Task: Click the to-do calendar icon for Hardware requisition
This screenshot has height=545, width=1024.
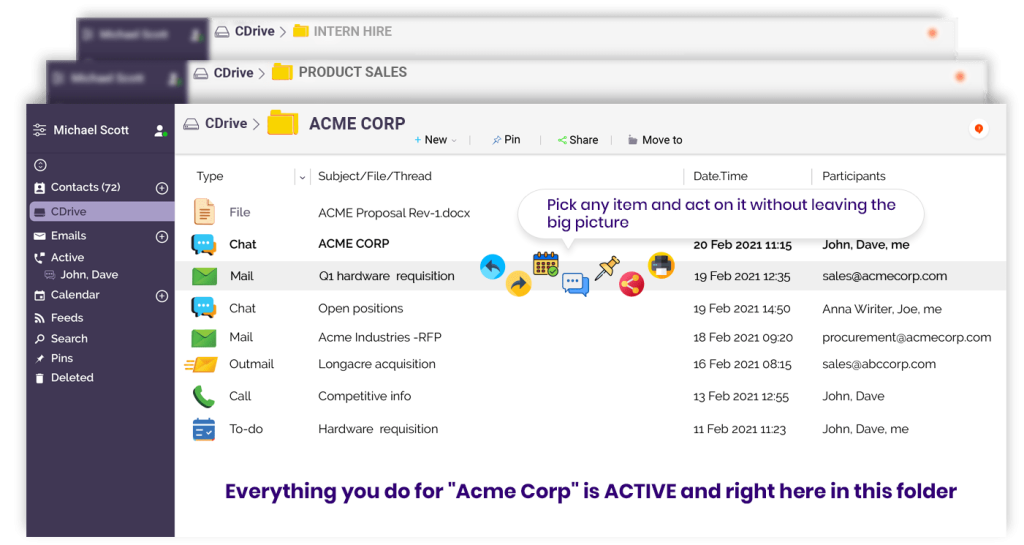Action: [x=204, y=429]
